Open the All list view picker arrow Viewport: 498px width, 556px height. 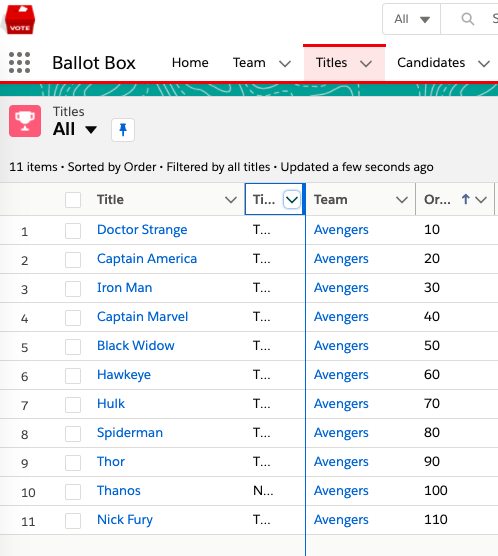(91, 130)
